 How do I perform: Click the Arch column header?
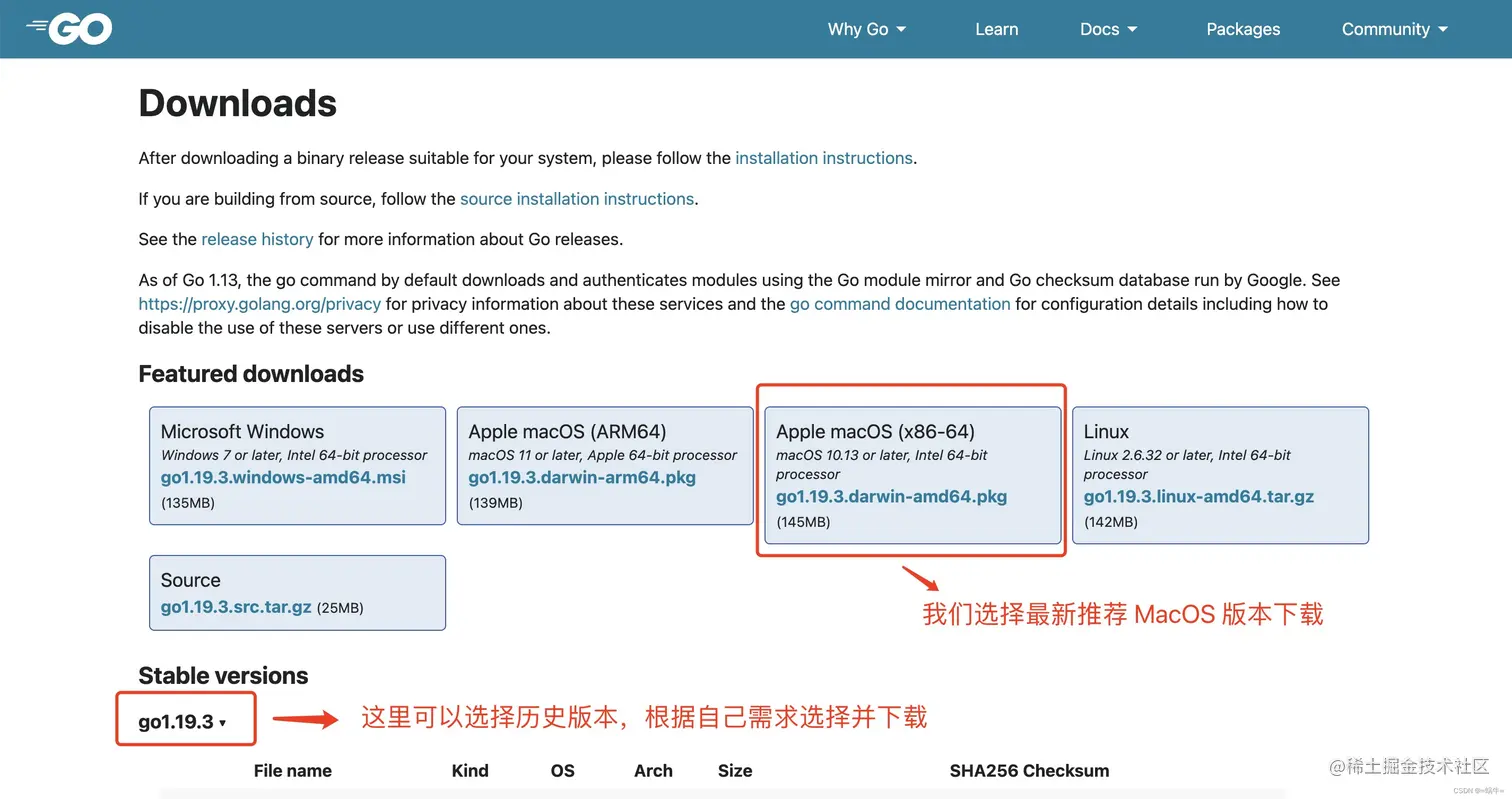[653, 771]
